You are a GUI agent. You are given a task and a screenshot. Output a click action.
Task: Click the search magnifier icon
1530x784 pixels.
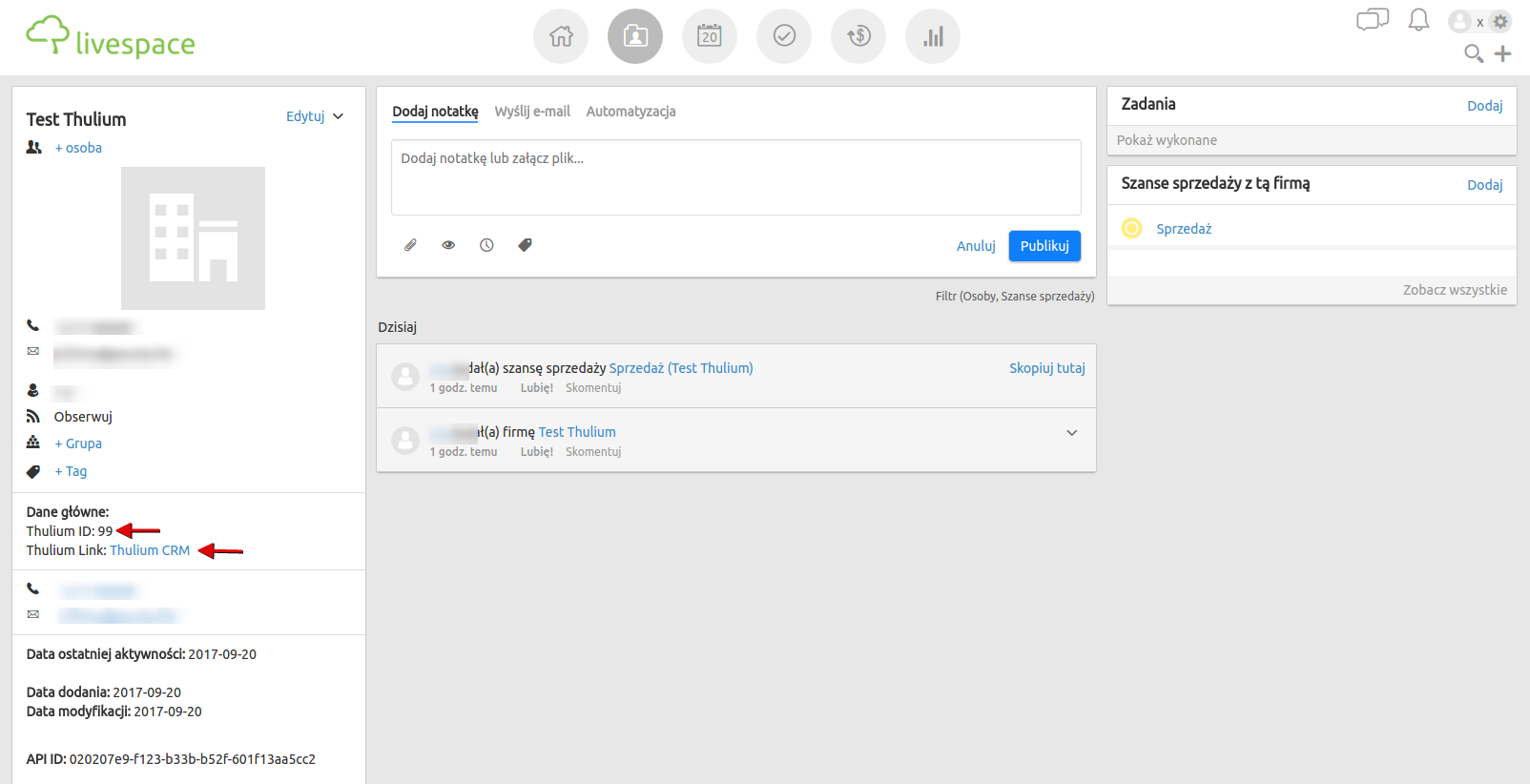(x=1474, y=53)
